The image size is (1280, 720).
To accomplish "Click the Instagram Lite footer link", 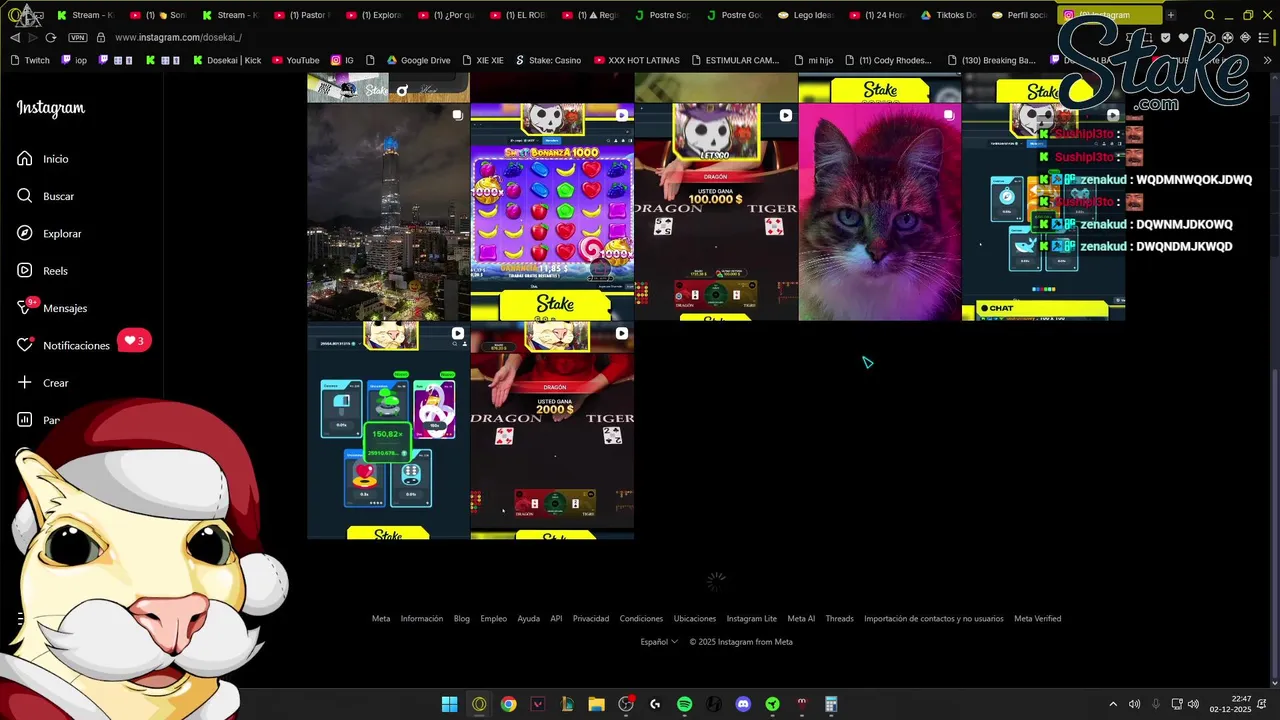I will click(x=752, y=619).
